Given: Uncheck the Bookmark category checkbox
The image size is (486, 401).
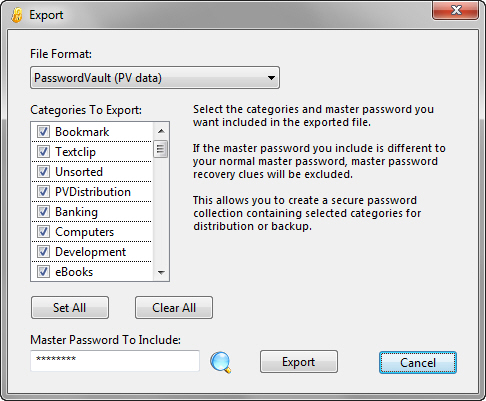Looking at the screenshot, I should tap(43, 132).
